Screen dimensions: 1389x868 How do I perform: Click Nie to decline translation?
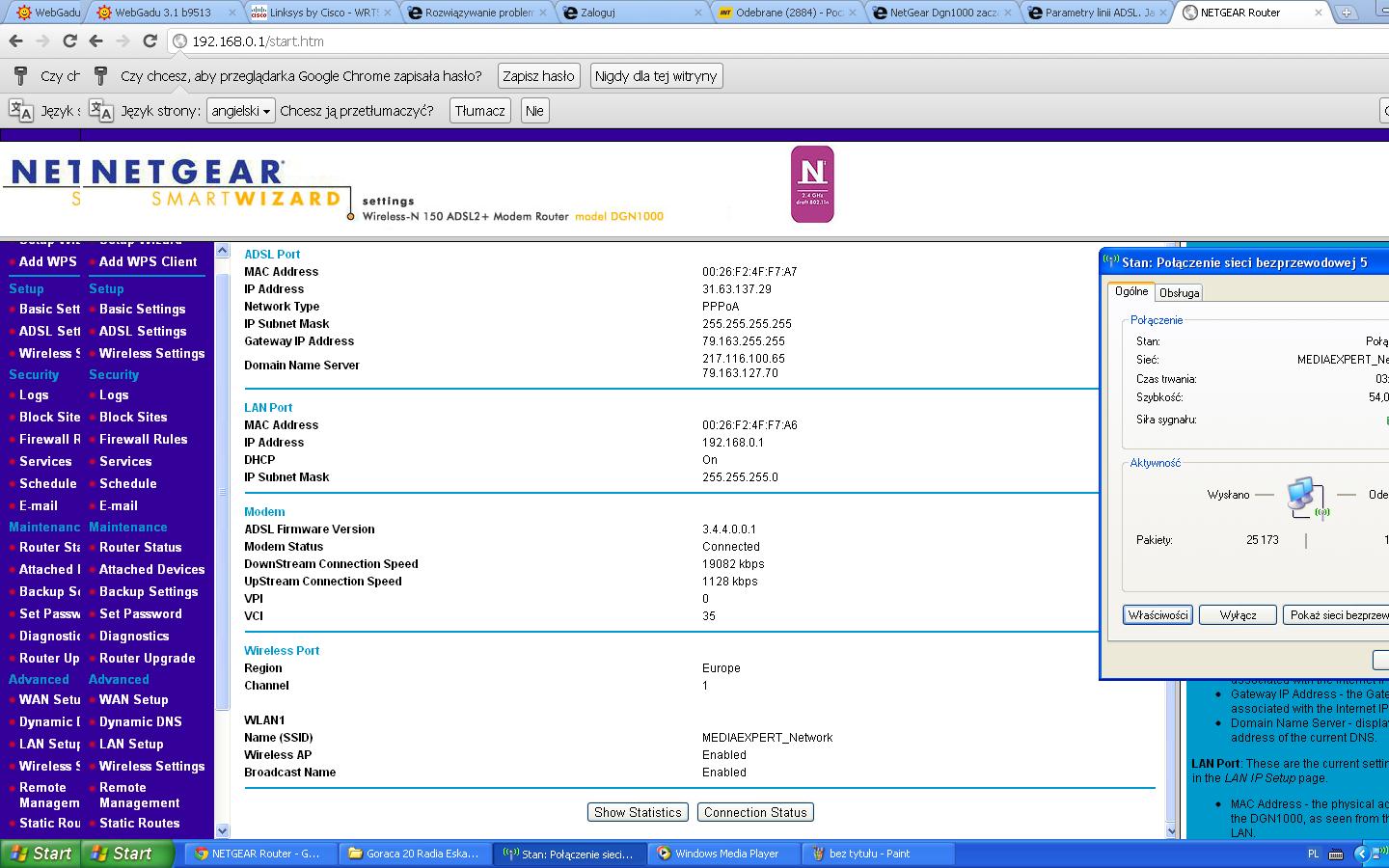(534, 111)
